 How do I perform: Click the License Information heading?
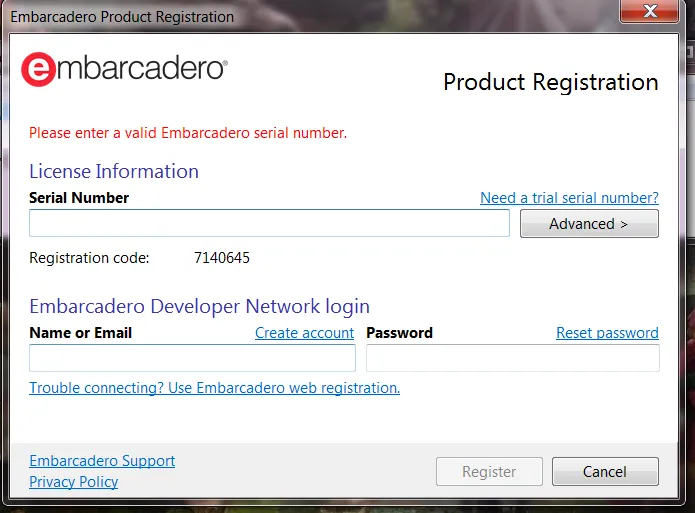point(114,171)
